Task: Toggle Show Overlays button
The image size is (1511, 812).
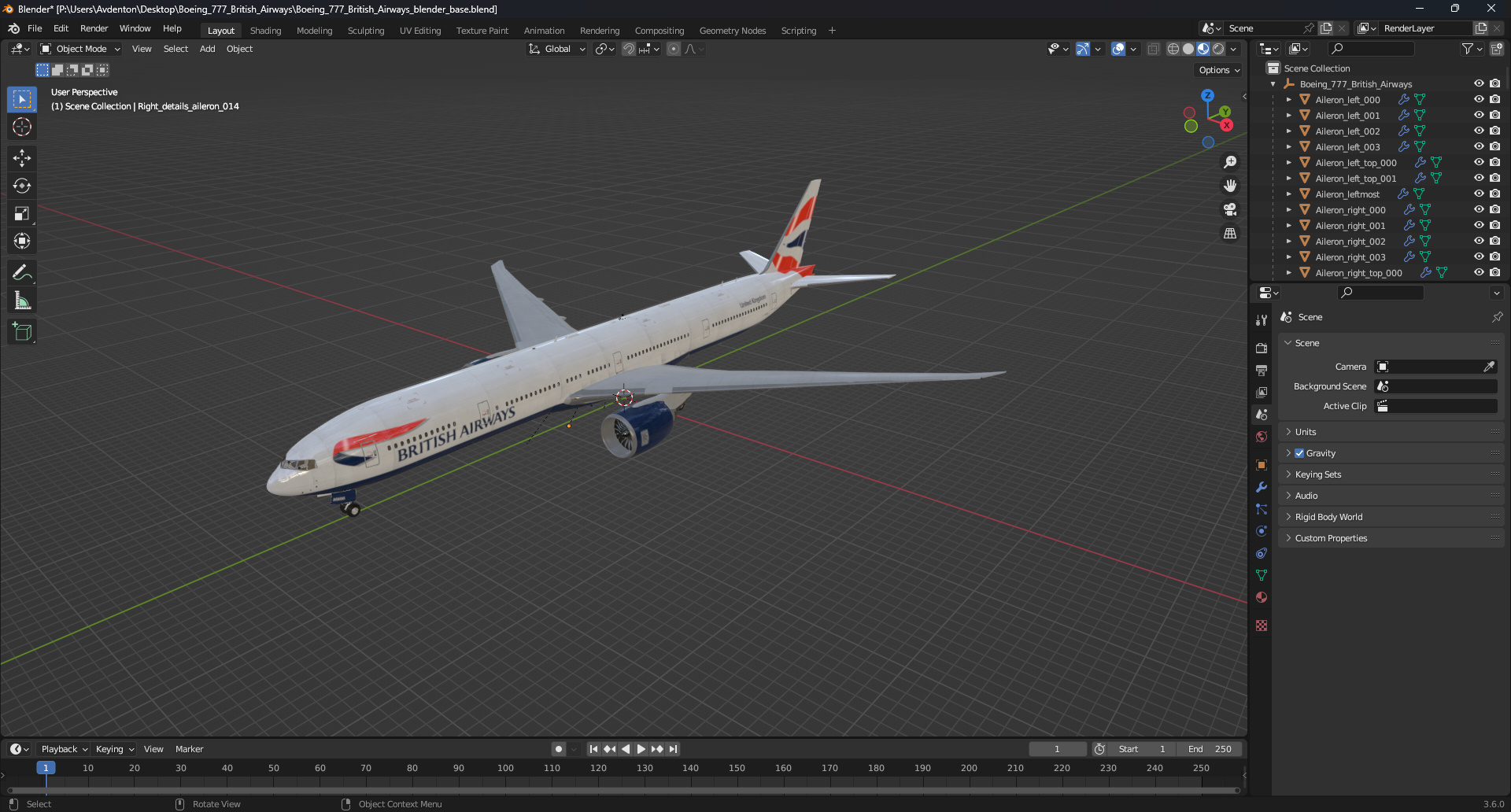Action: 1118,49
